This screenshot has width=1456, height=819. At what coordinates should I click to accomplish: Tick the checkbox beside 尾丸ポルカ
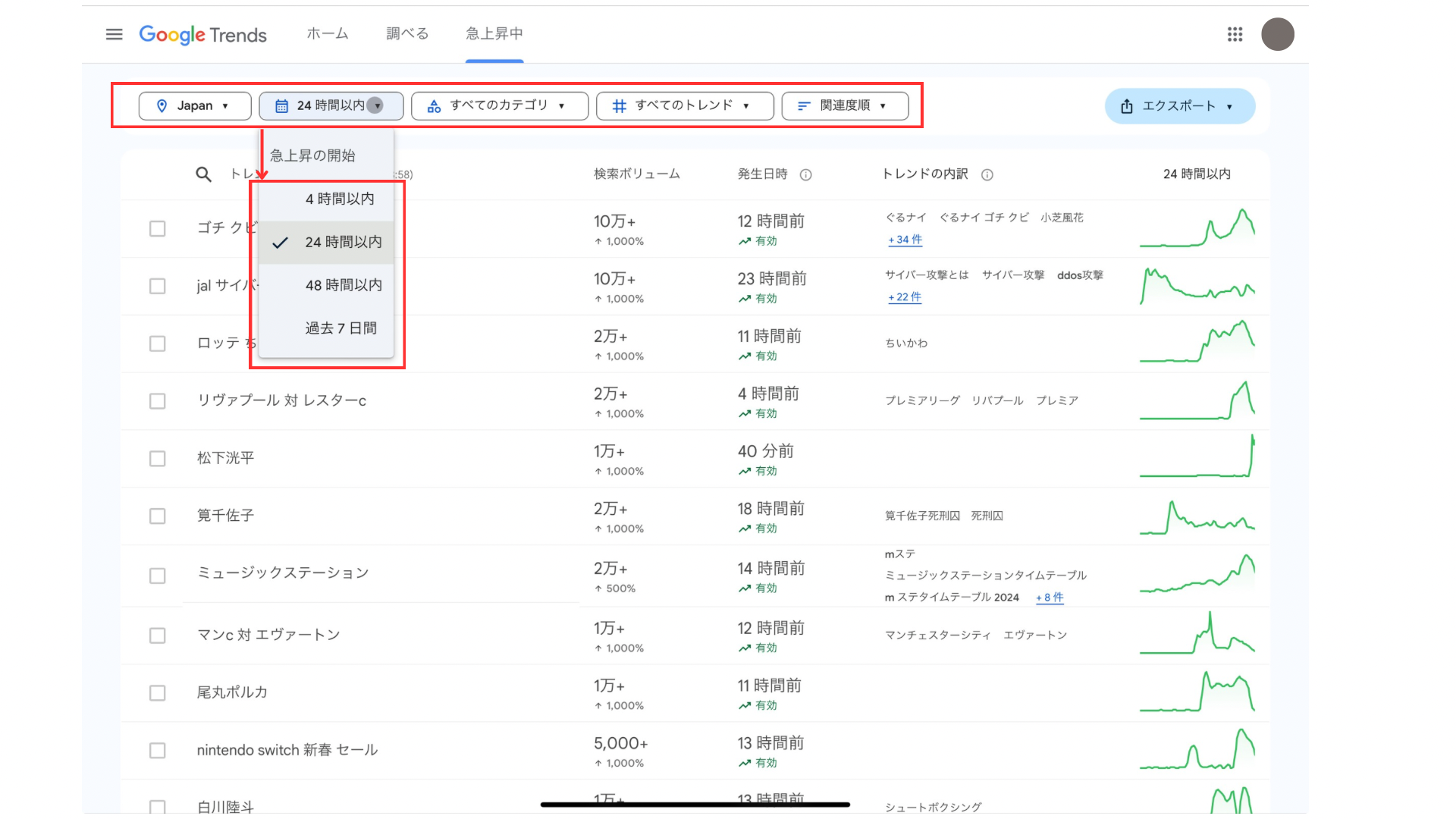[x=157, y=693]
